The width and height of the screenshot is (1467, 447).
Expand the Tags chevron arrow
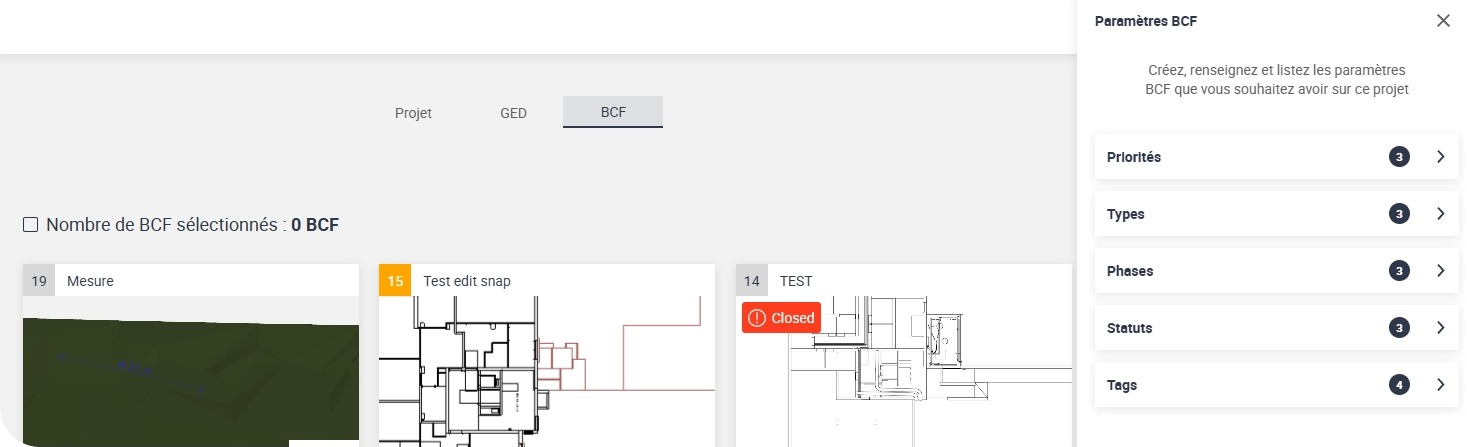coord(1440,385)
